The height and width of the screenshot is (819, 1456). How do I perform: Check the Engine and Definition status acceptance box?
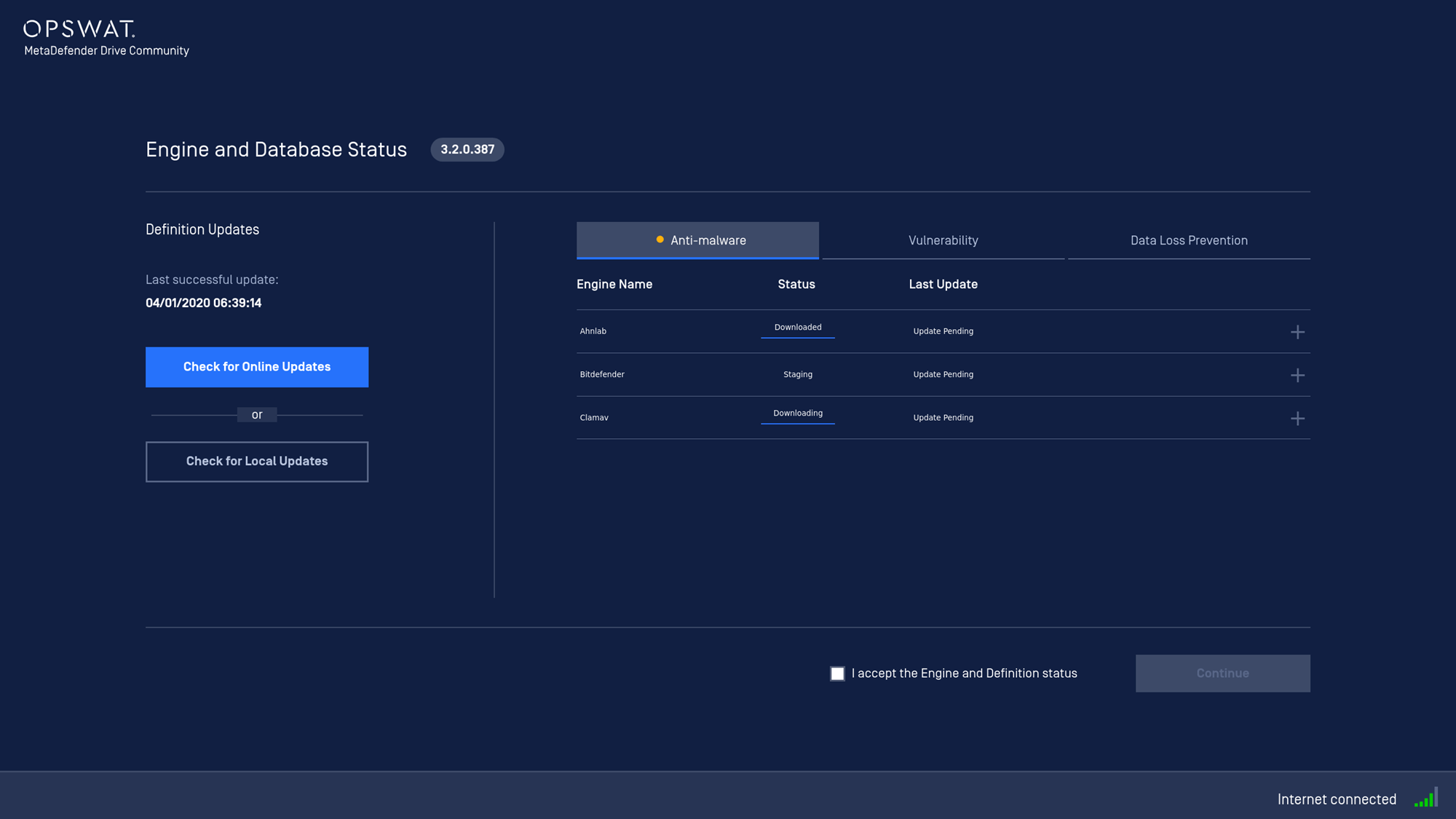836,673
